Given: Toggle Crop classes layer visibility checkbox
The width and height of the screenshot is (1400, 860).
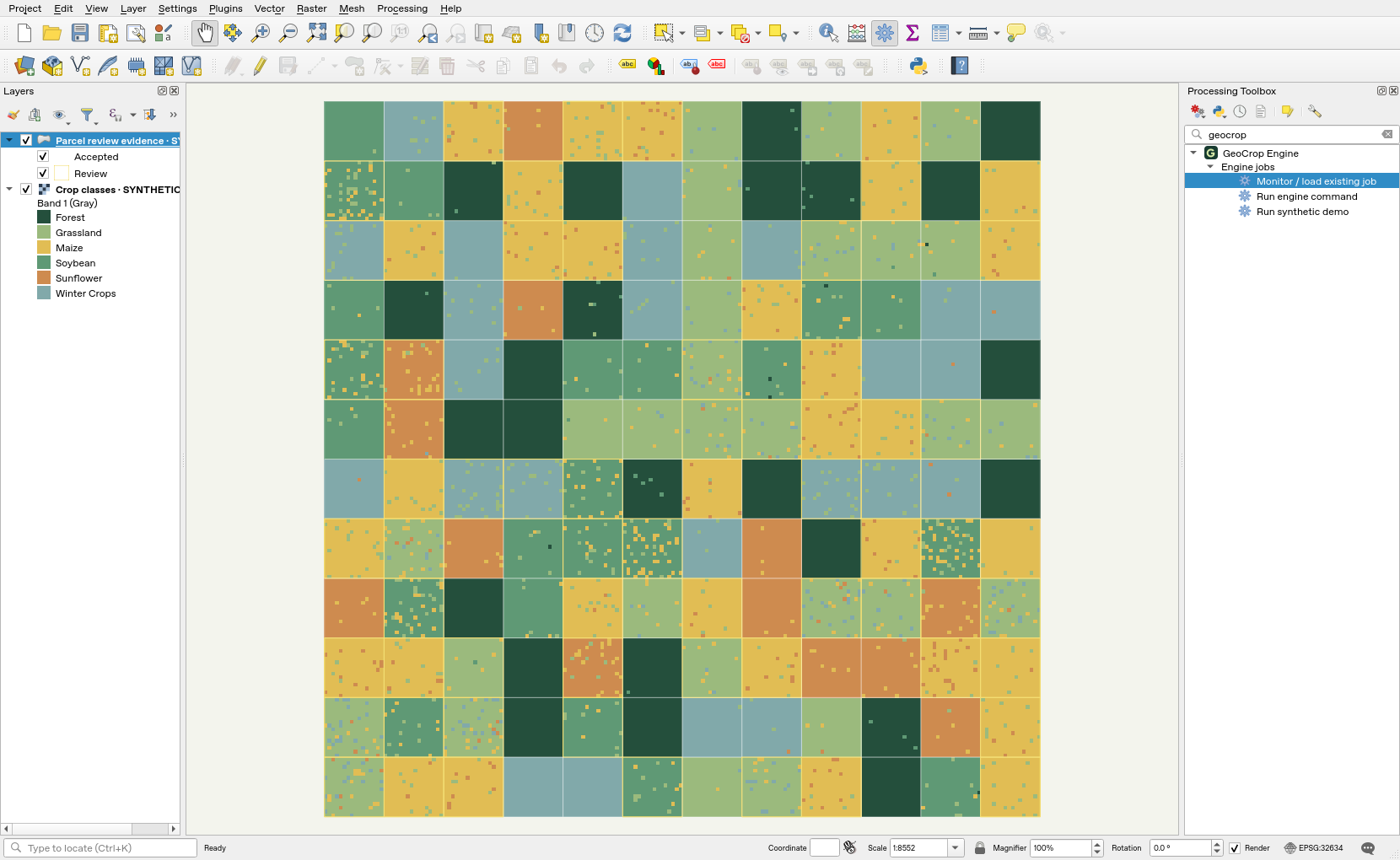Looking at the screenshot, I should (x=26, y=190).
